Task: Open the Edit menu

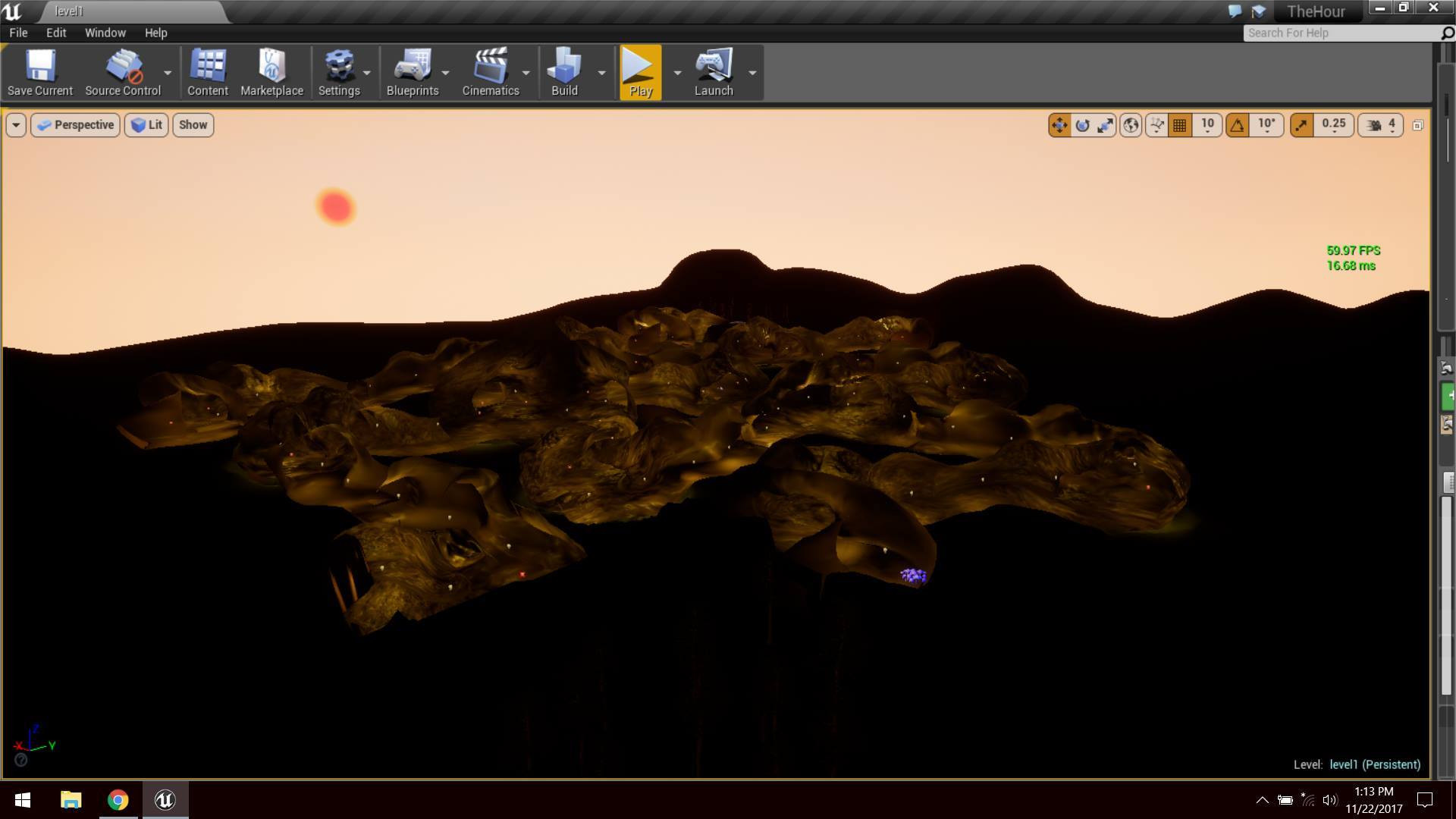Action: click(56, 33)
